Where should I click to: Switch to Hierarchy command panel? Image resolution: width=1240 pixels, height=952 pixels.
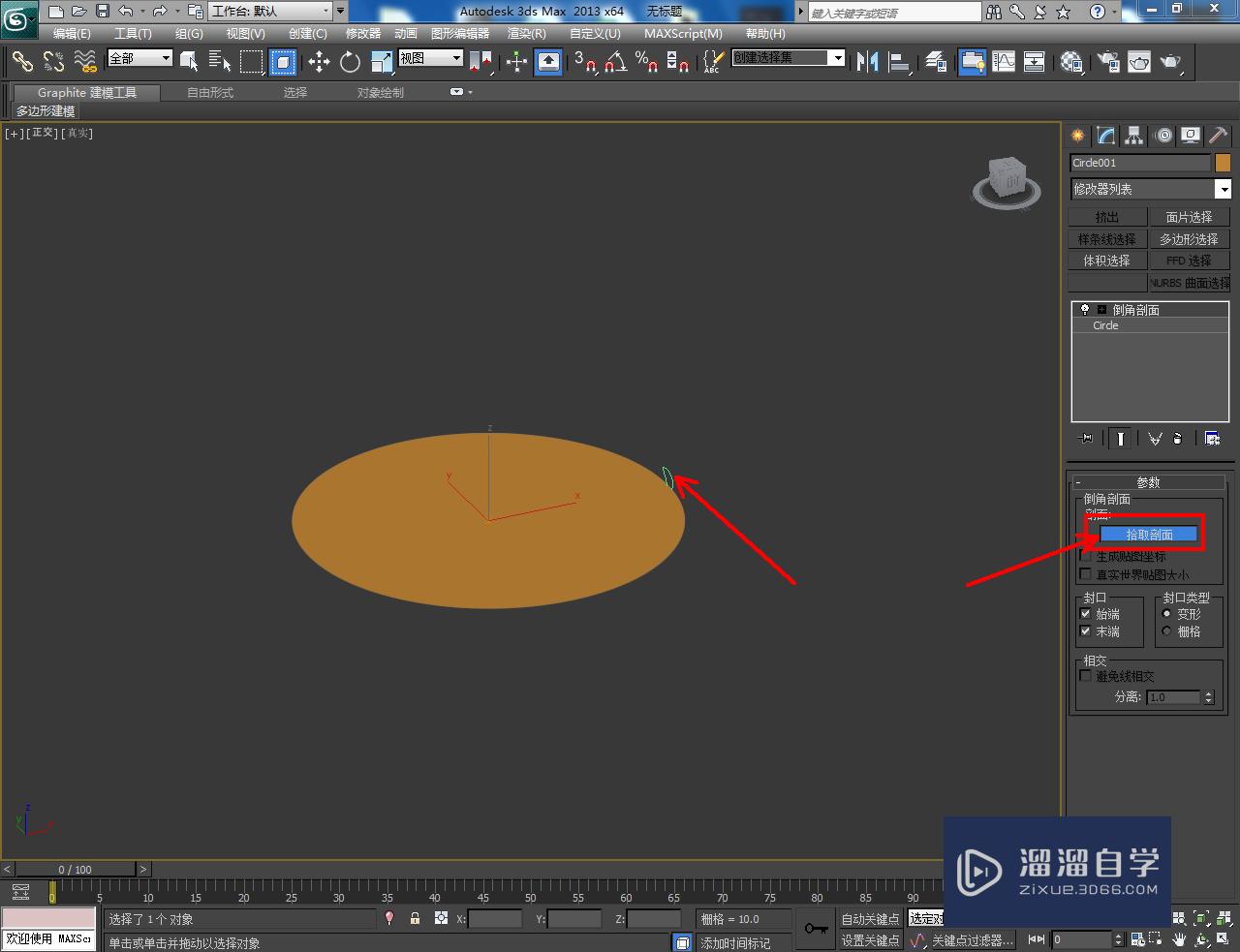pyautogui.click(x=1134, y=136)
